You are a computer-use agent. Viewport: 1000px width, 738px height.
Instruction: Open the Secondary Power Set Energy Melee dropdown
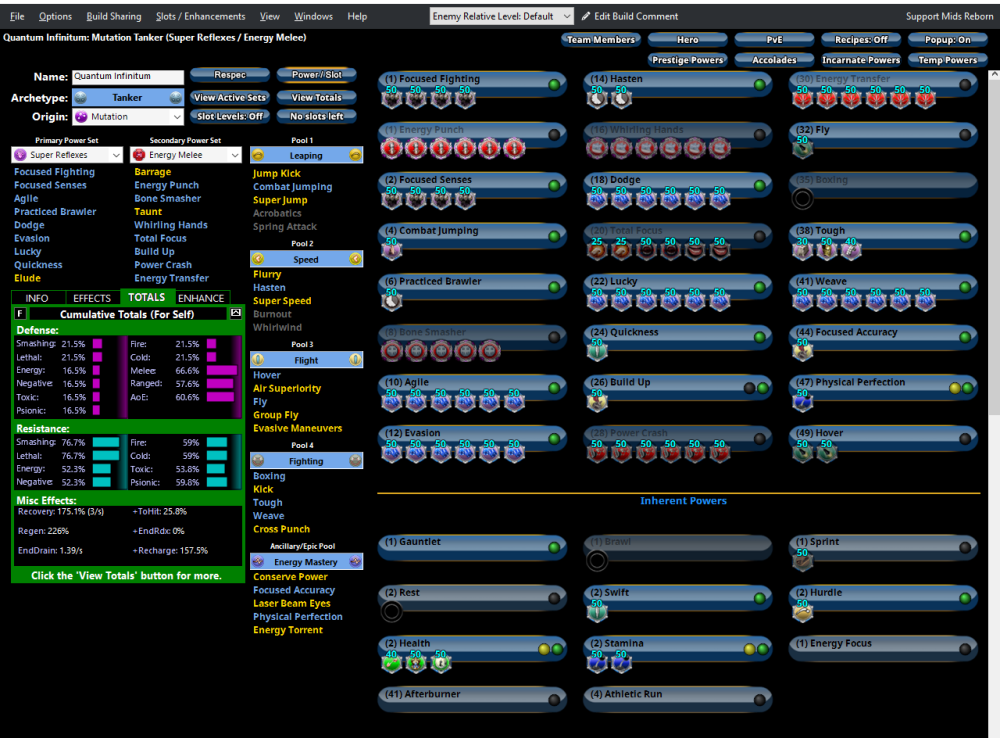[235, 155]
